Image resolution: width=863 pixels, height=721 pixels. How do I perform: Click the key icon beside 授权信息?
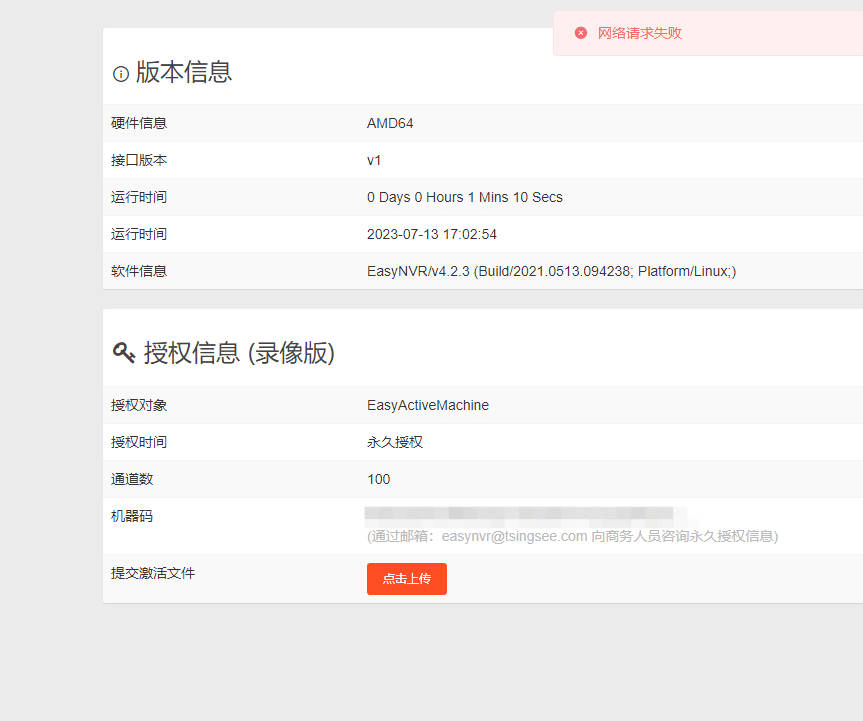[x=124, y=352]
